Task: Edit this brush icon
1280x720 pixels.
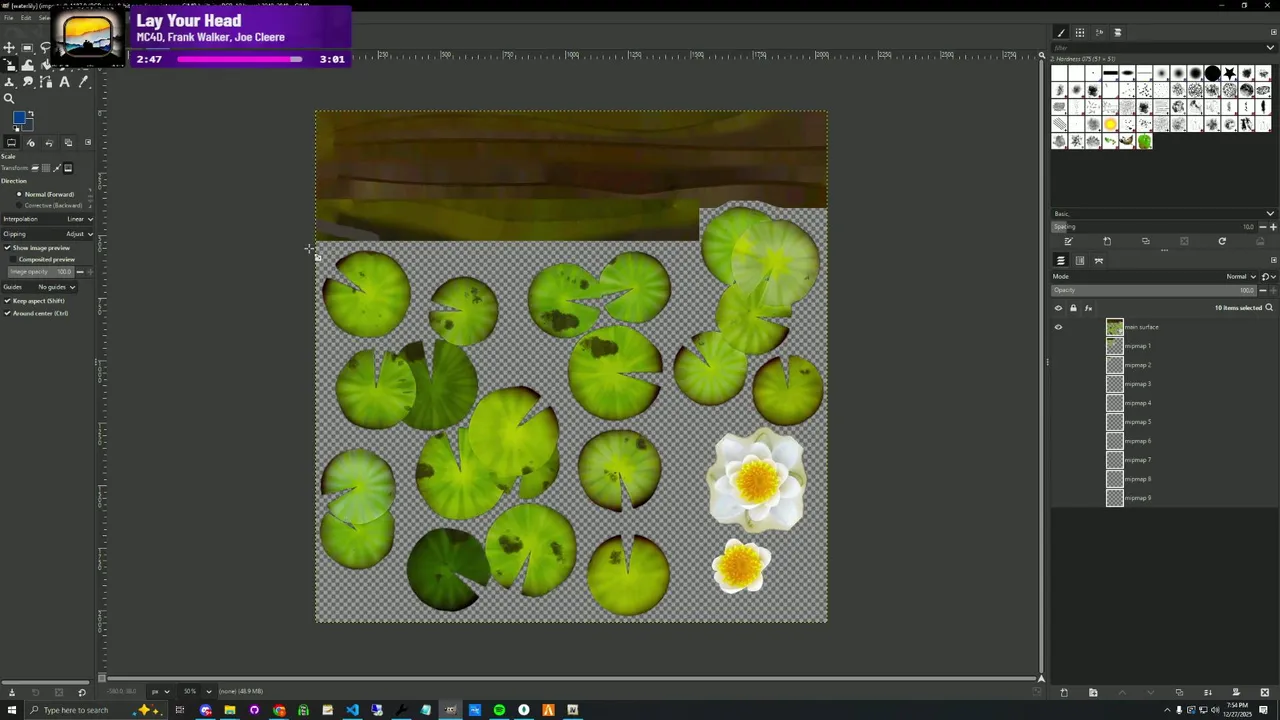Action: (1068, 241)
